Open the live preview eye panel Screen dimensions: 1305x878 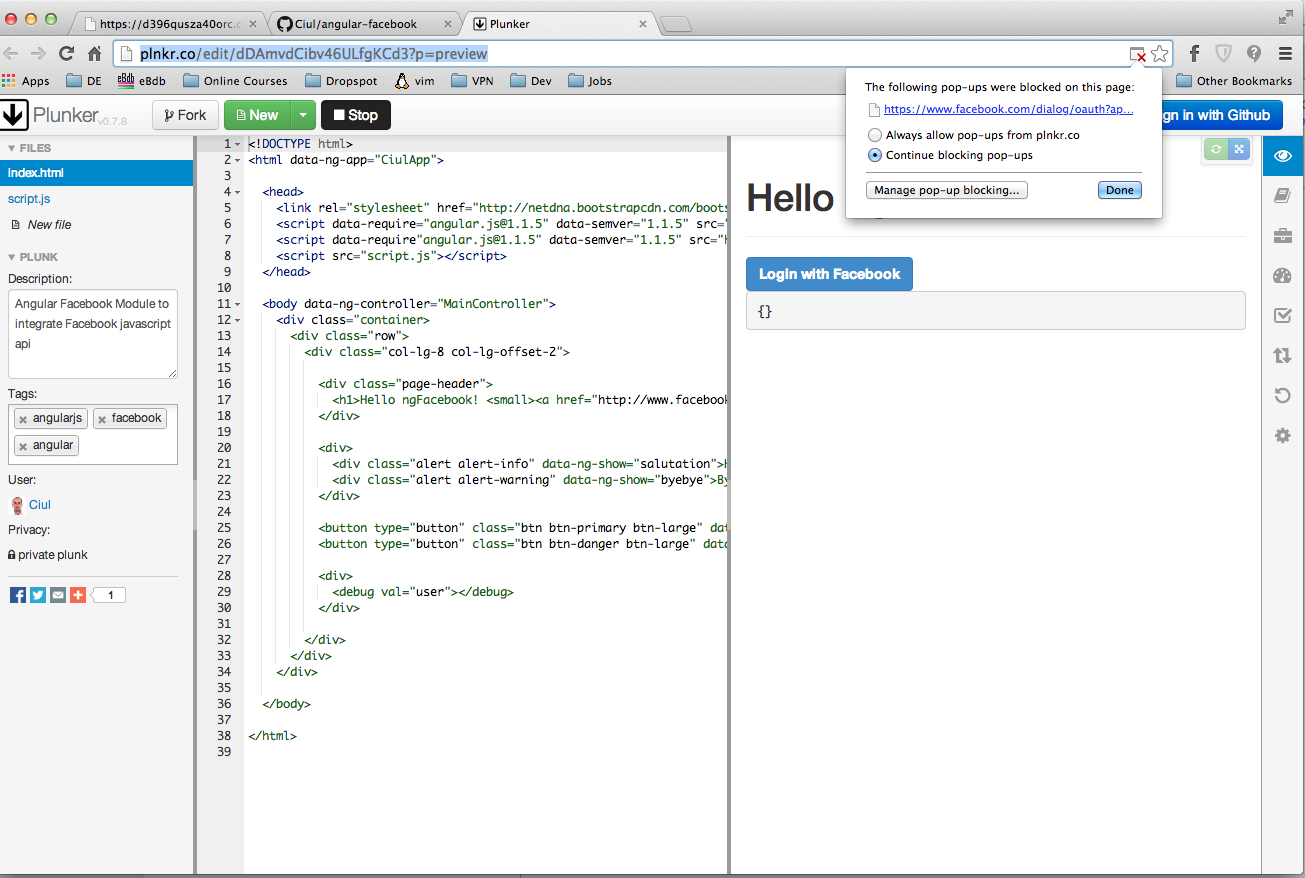1283,156
